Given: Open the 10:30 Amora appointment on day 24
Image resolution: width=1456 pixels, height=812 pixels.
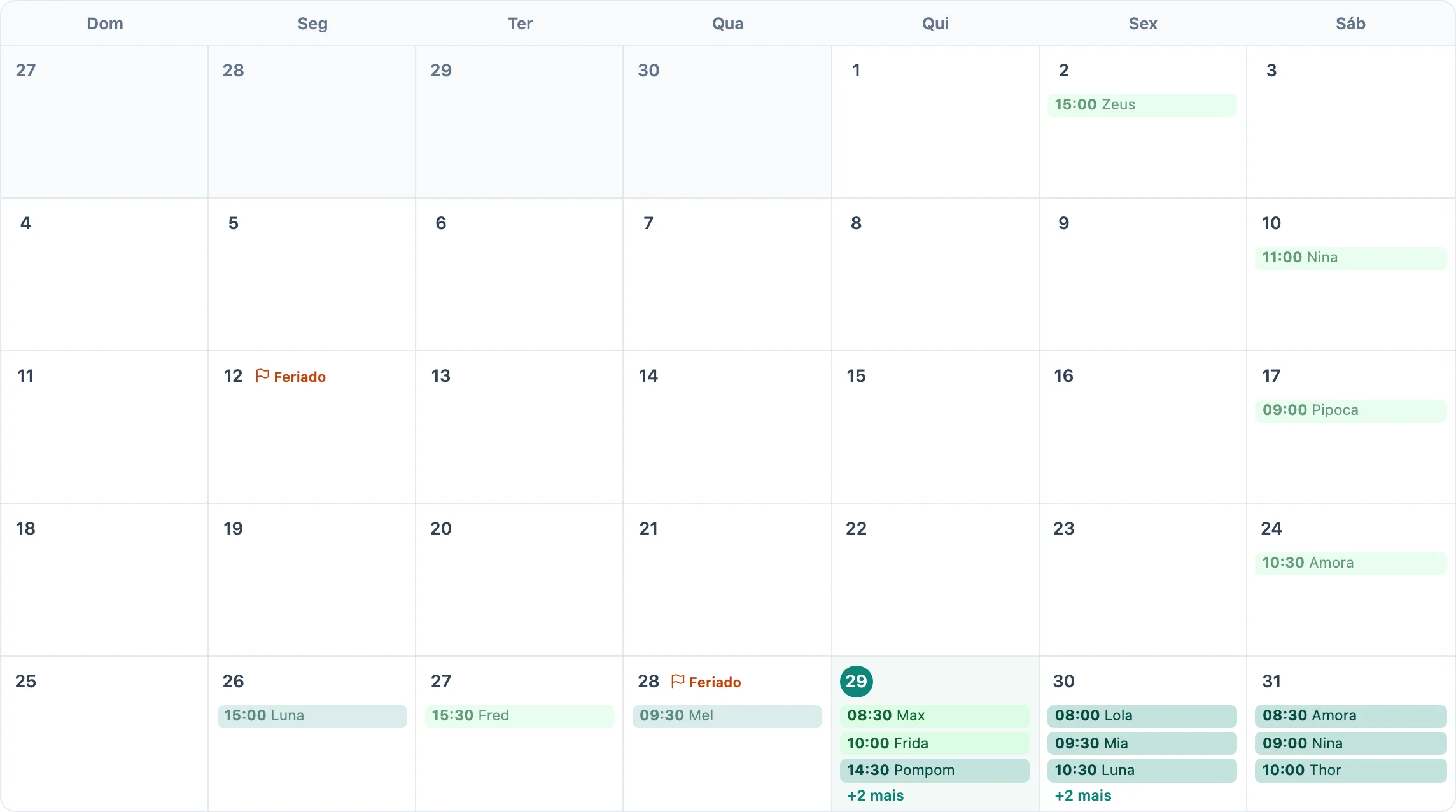Looking at the screenshot, I should pyautogui.click(x=1350, y=563).
